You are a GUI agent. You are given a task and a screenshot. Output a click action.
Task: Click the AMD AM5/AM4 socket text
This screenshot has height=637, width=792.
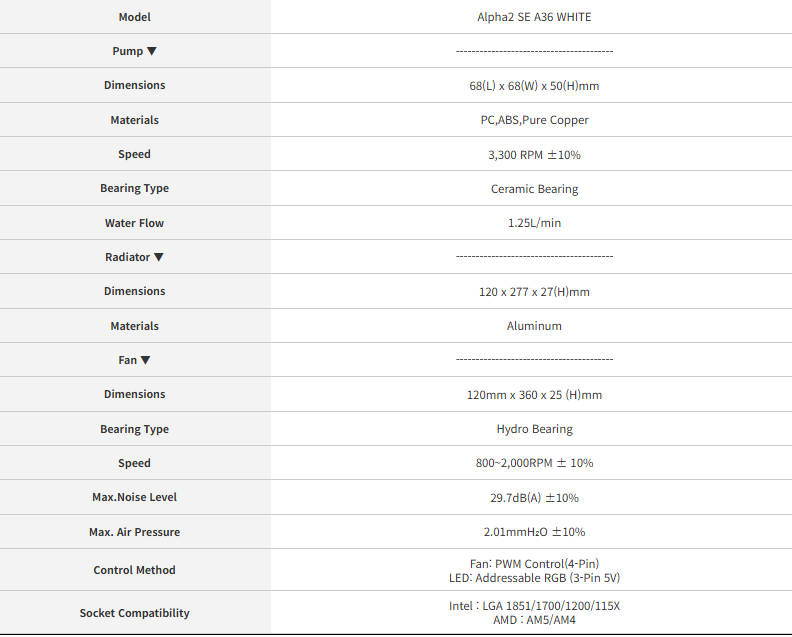(534, 620)
